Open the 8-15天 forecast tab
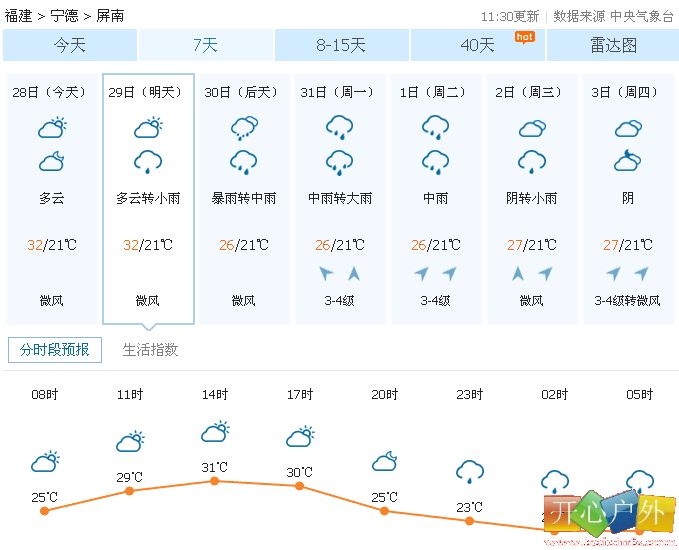Screen dimensions: 679x550 [x=341, y=45]
